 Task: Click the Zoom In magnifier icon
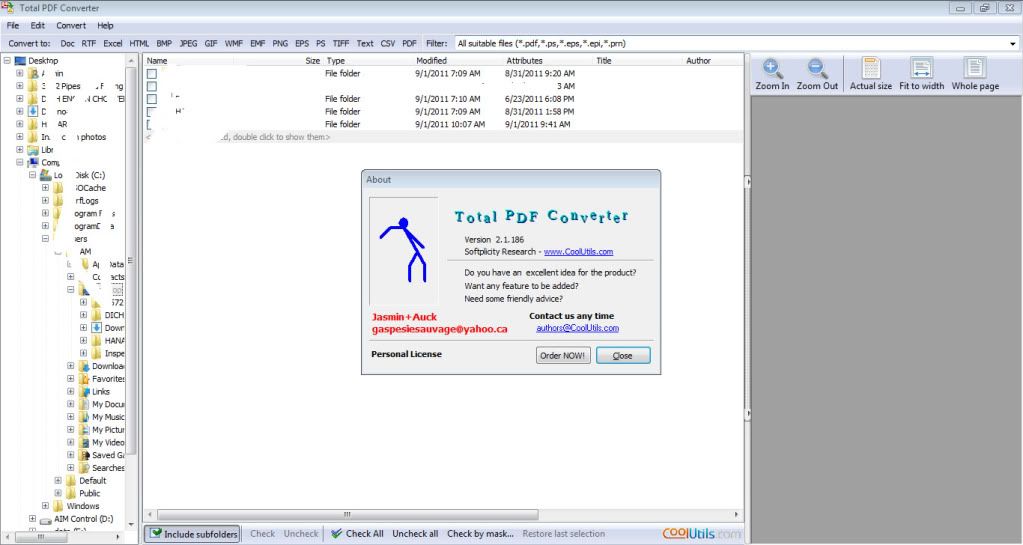(772, 68)
